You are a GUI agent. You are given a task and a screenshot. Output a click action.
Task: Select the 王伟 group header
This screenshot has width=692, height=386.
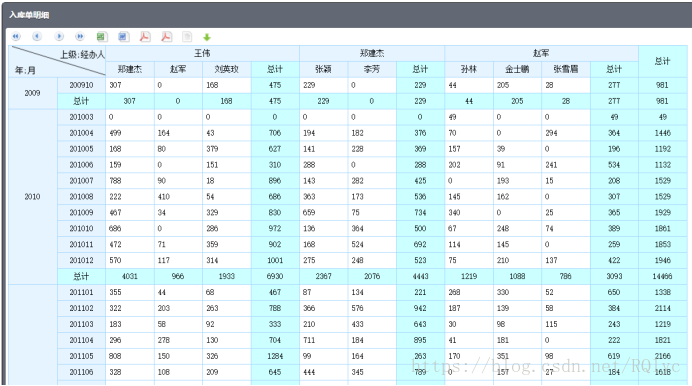tap(203, 53)
